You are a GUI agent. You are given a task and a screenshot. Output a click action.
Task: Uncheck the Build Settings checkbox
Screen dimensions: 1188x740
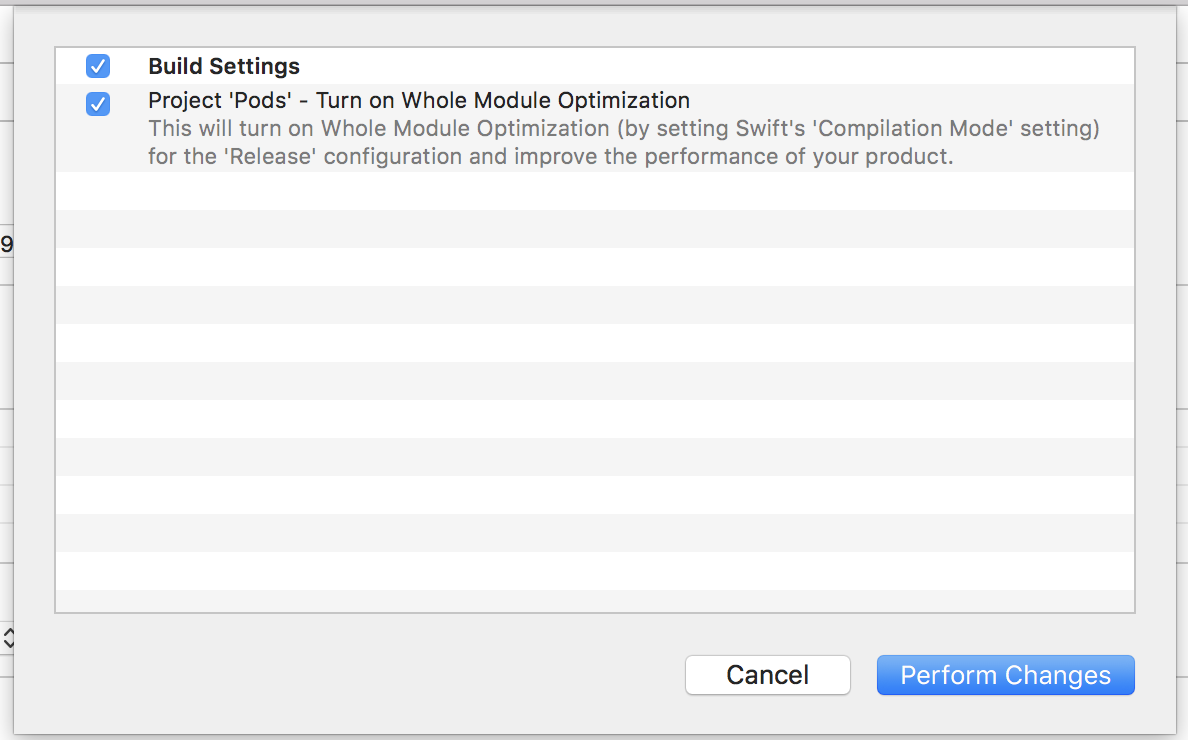(98, 67)
